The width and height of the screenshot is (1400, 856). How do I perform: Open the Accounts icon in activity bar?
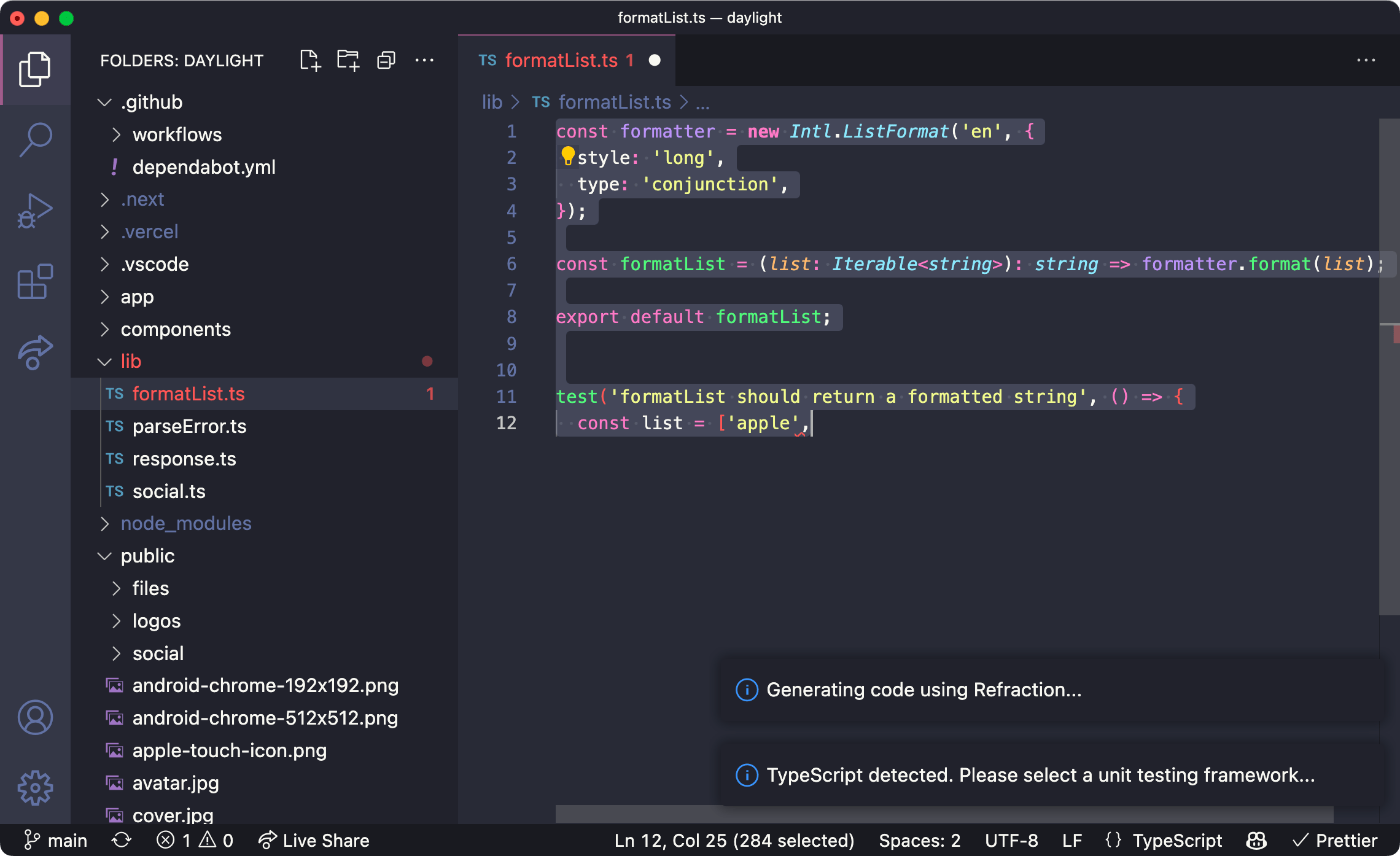click(35, 717)
